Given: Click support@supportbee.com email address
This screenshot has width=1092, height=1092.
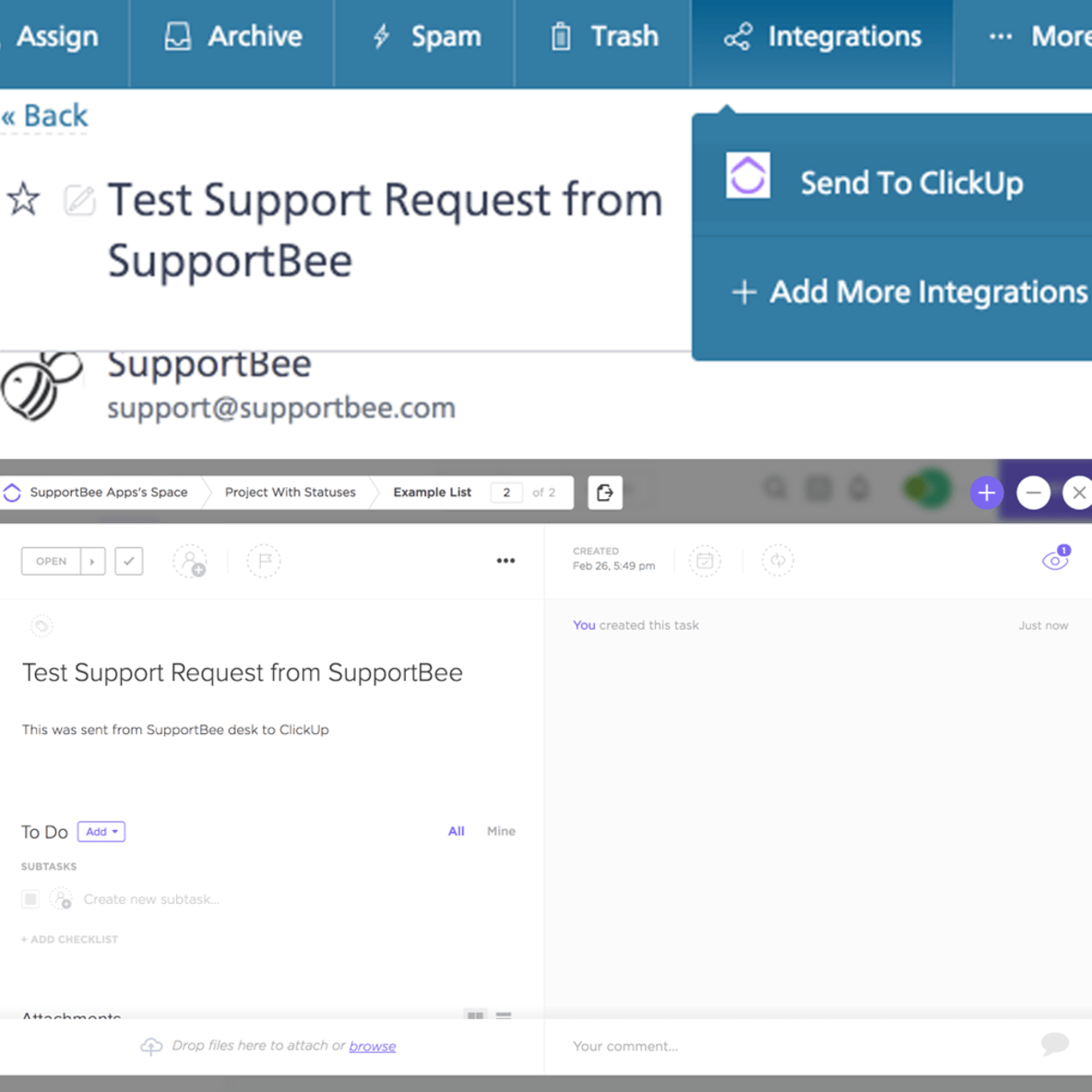Looking at the screenshot, I should click(x=281, y=408).
